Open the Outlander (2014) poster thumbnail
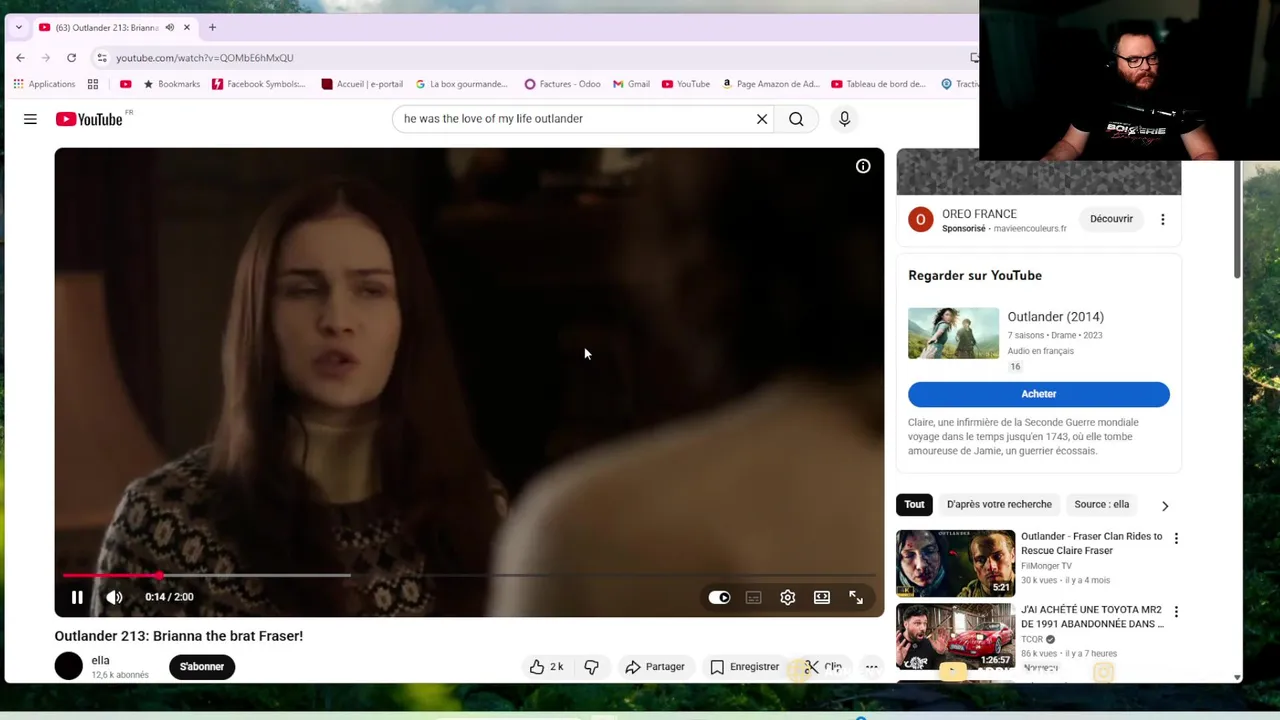Image resolution: width=1280 pixels, height=720 pixels. tap(953, 333)
